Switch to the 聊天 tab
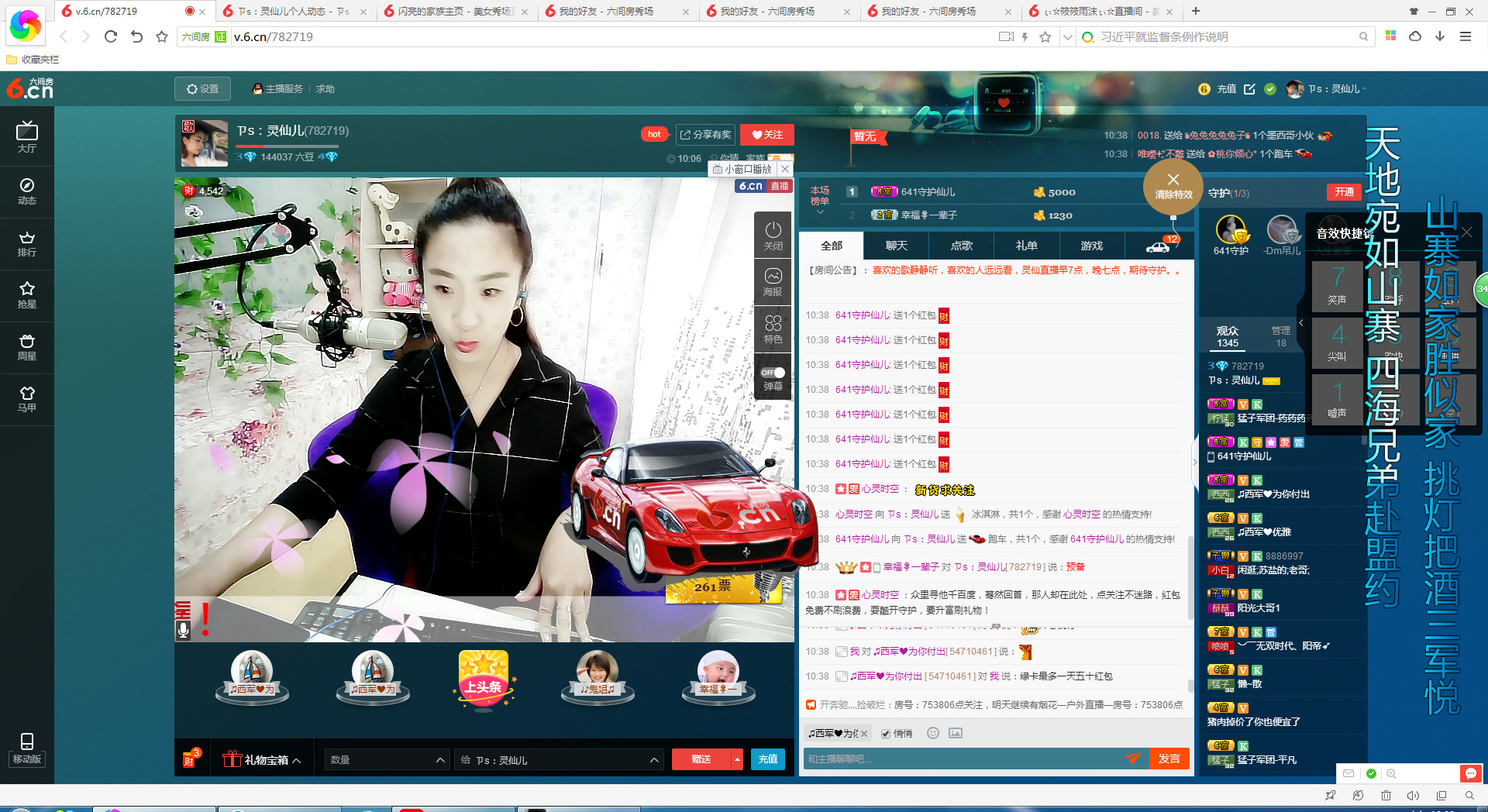The width and height of the screenshot is (1488, 812). pyautogui.click(x=897, y=246)
